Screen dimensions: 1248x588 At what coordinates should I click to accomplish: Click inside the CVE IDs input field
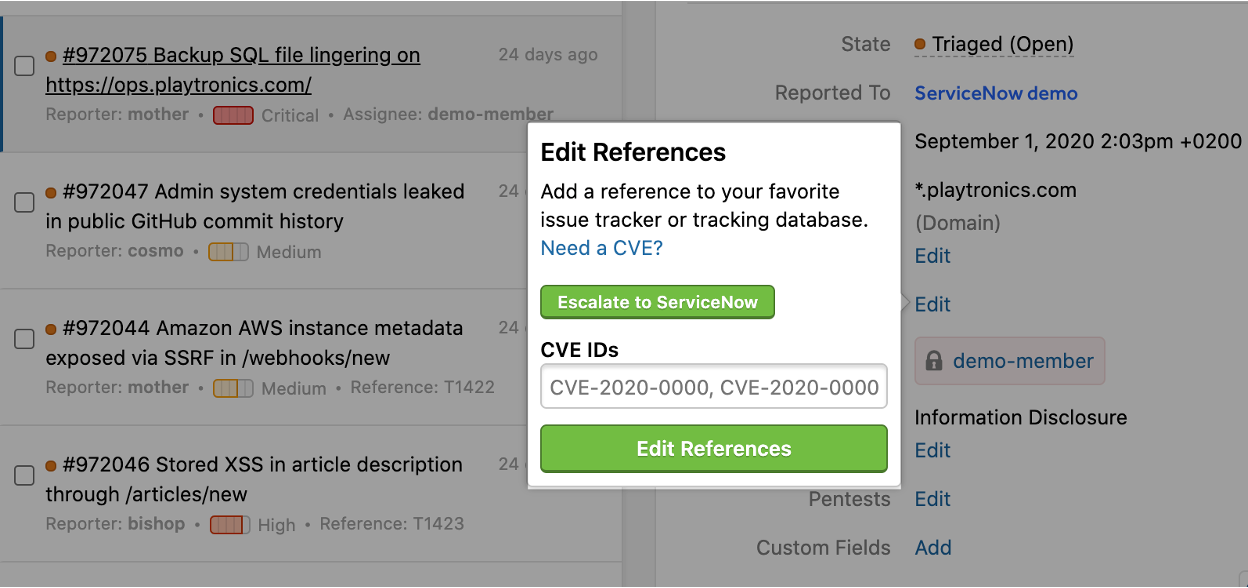coord(713,386)
